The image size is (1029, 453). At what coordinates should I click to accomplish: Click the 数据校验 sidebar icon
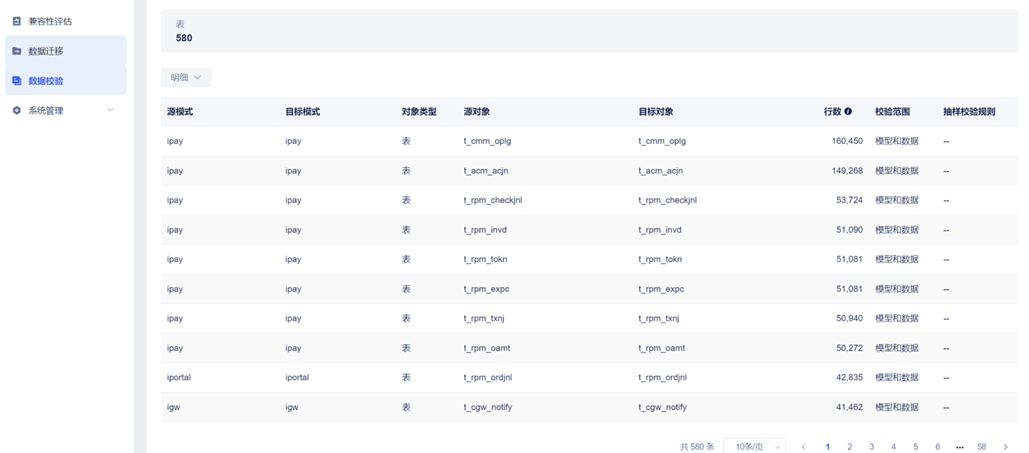(x=17, y=81)
